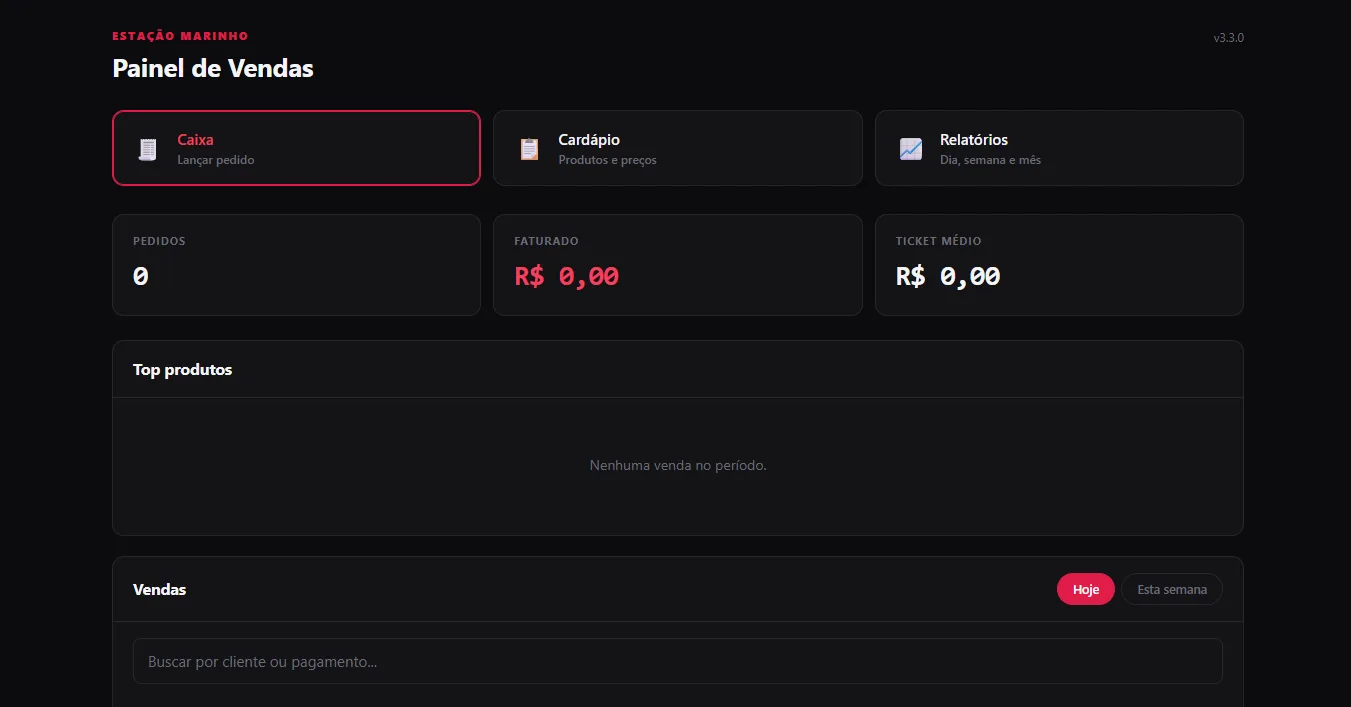Switch sales filter to Esta semana
The image size is (1351, 707).
coord(1172,589)
